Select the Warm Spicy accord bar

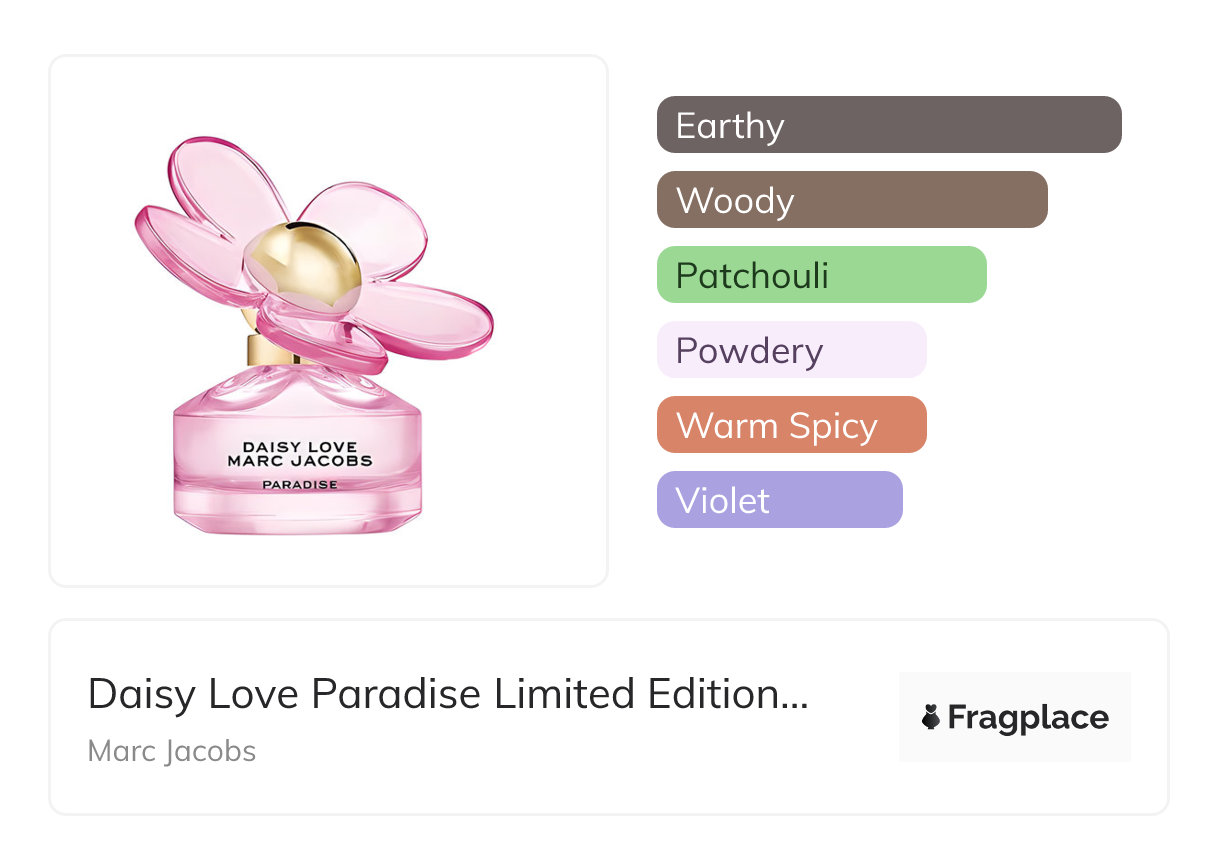tap(791, 425)
